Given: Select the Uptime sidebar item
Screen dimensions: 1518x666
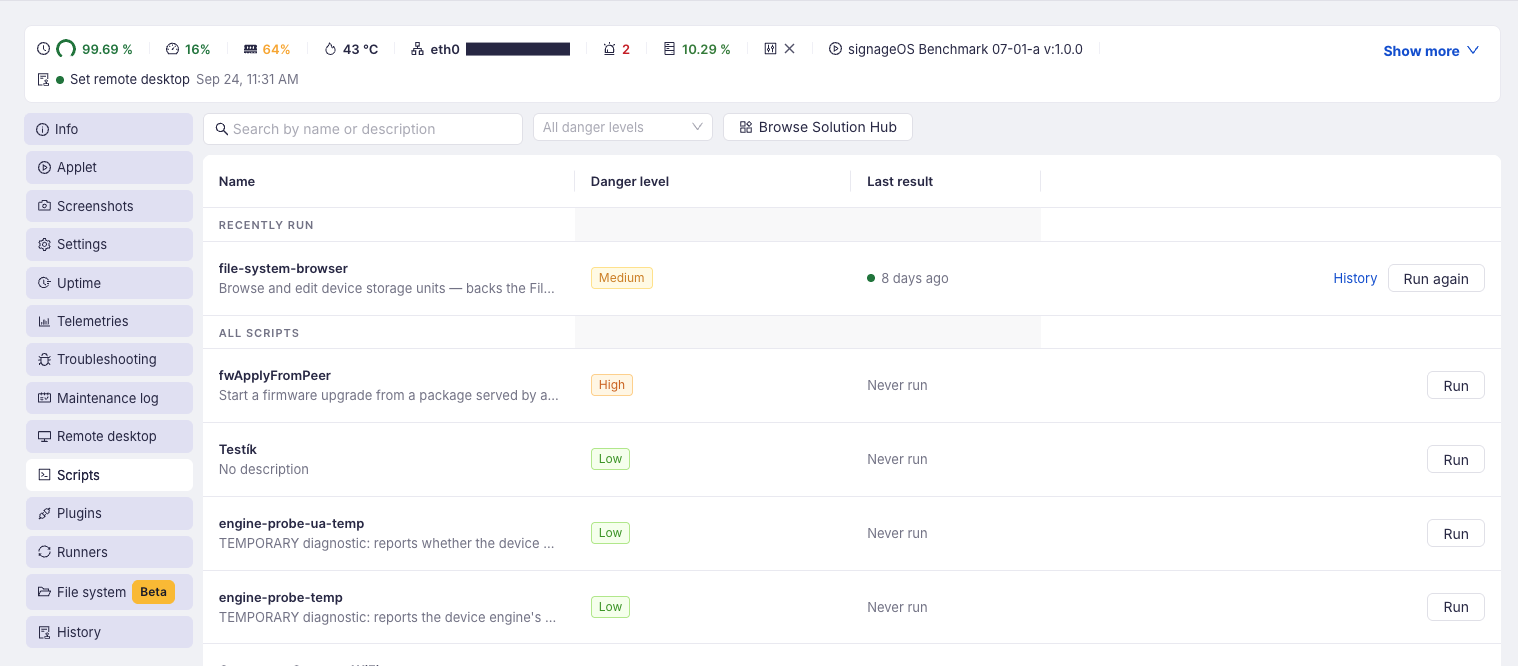Looking at the screenshot, I should pyautogui.click(x=109, y=283).
